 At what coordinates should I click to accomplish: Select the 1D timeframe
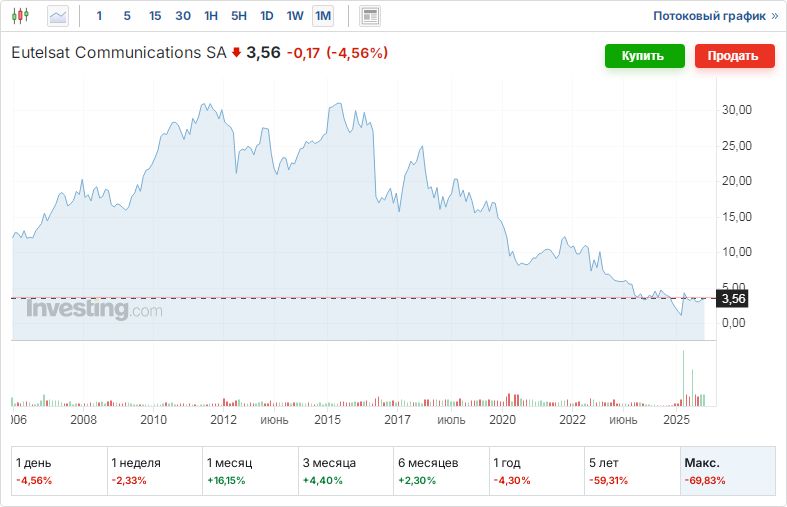pyautogui.click(x=267, y=16)
